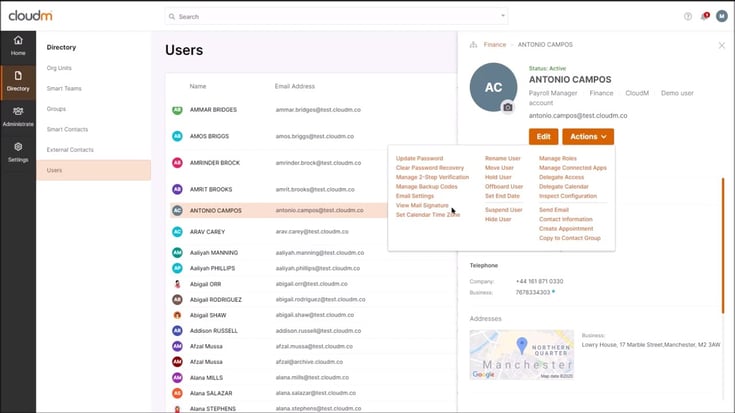Open Smart Teams in Directory menu
The width and height of the screenshot is (735, 413).
pyautogui.click(x=64, y=89)
